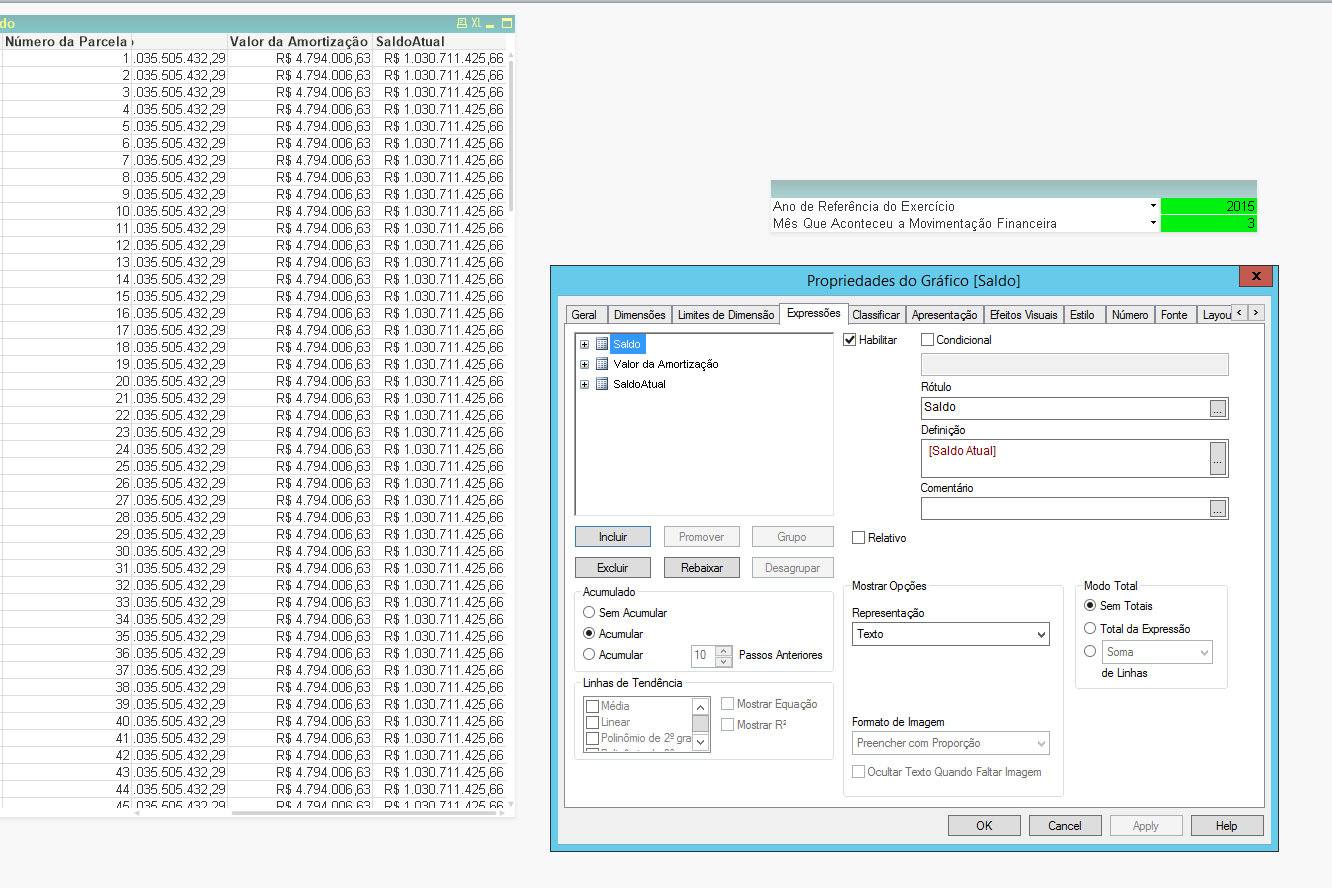This screenshot has height=888, width=1332.
Task: Open the expression editor beside Definição
Action: 1217,459
